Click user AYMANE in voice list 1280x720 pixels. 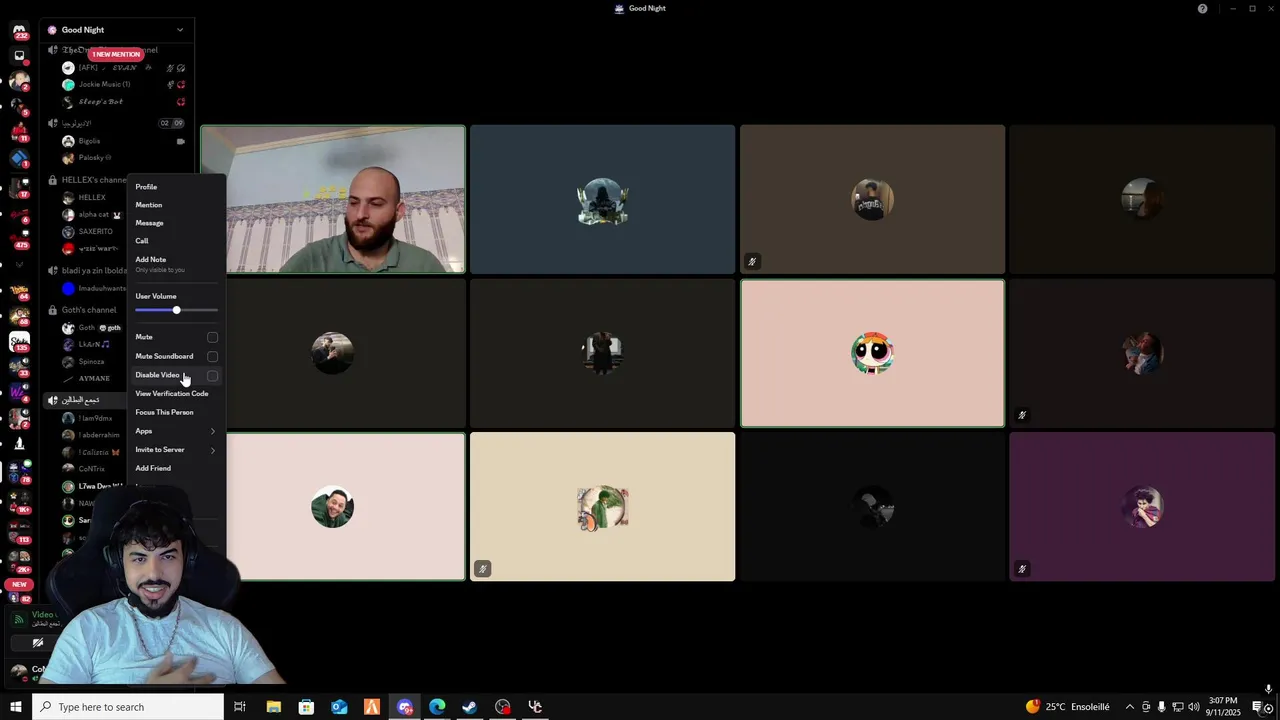click(94, 378)
